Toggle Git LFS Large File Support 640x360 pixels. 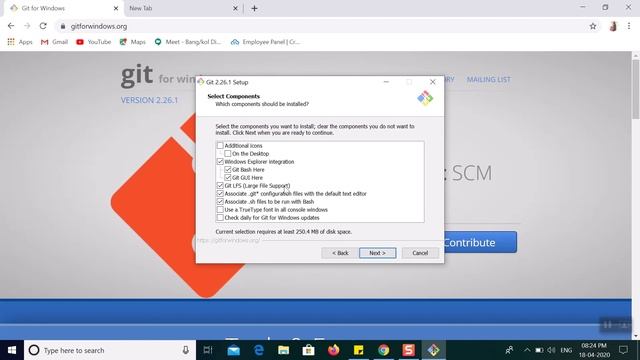click(x=220, y=185)
